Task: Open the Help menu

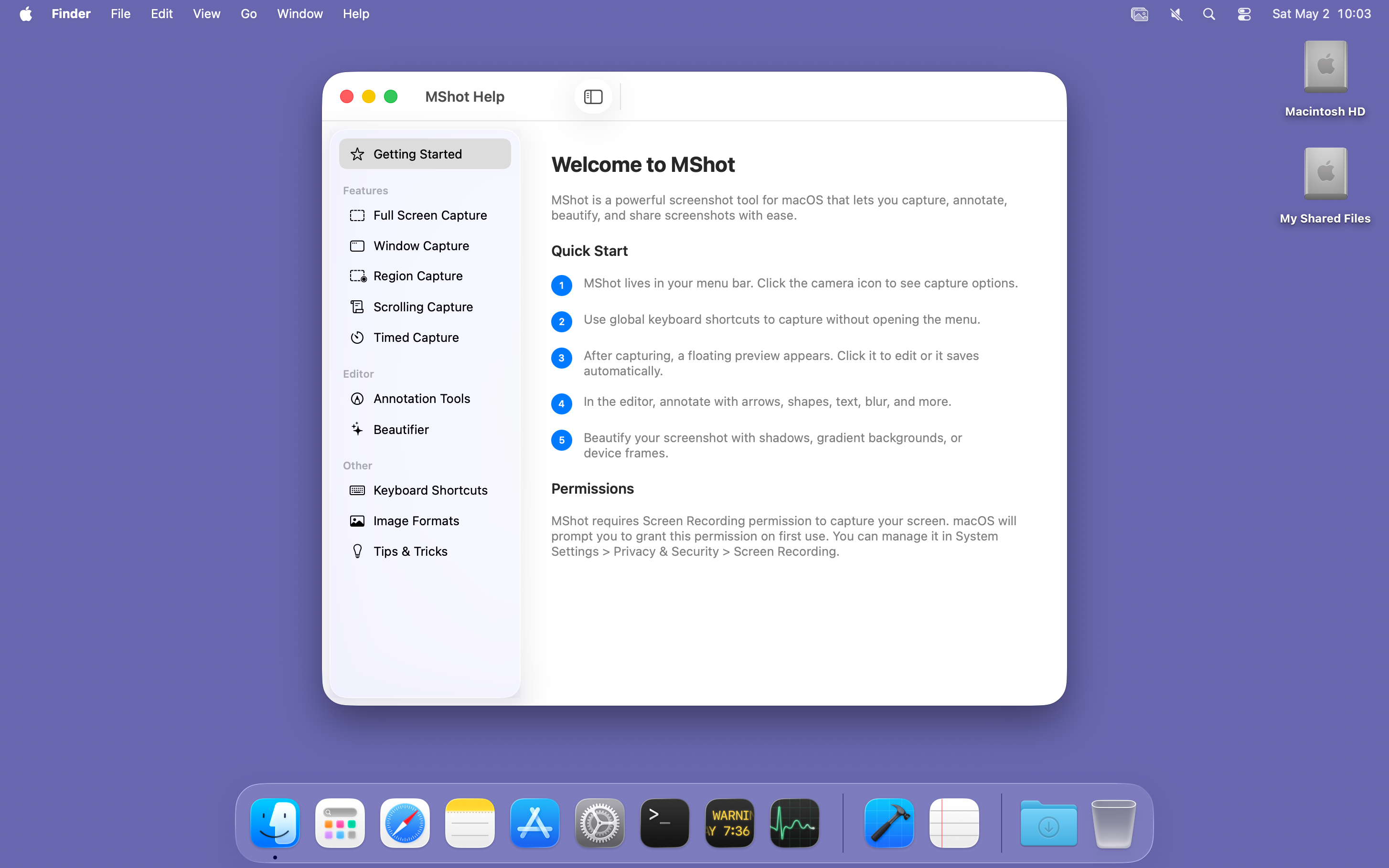Action: coord(356,14)
